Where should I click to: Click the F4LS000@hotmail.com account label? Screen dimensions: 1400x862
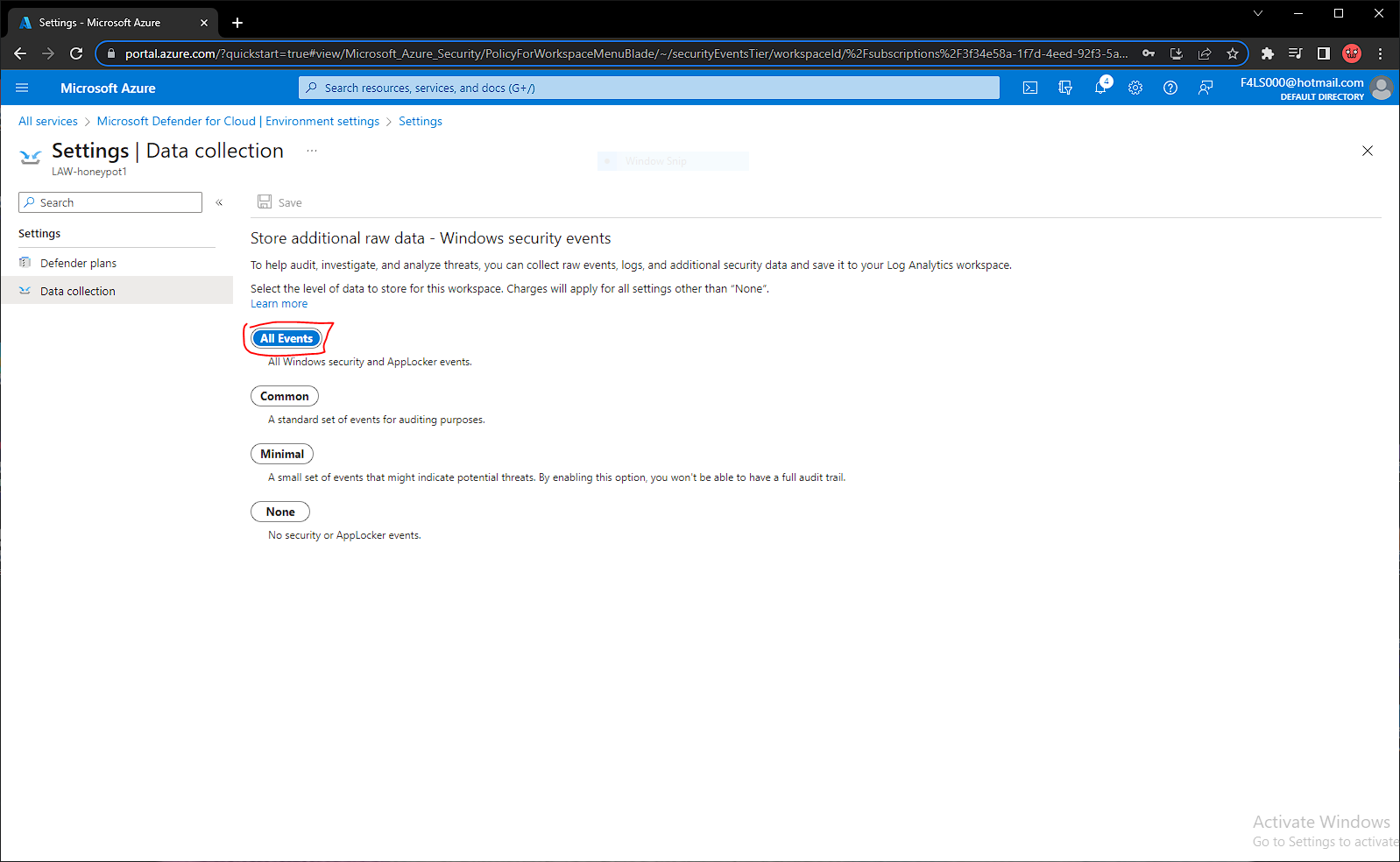(x=1302, y=82)
